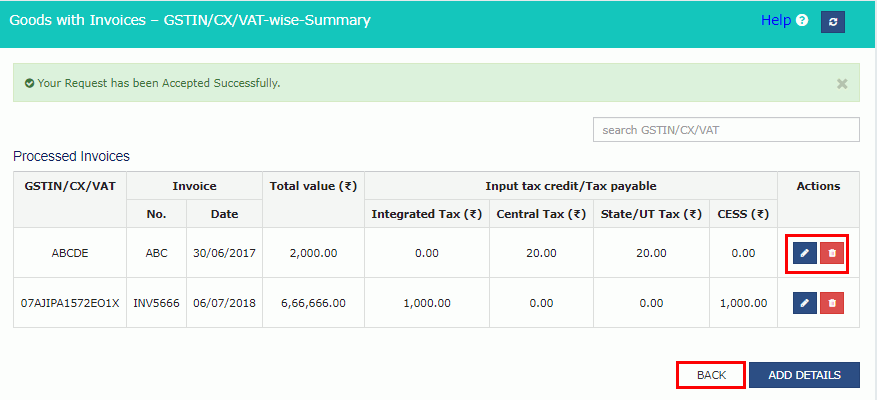This screenshot has height=400, width=877.
Task: Click the Actions column header
Action: coord(818,186)
